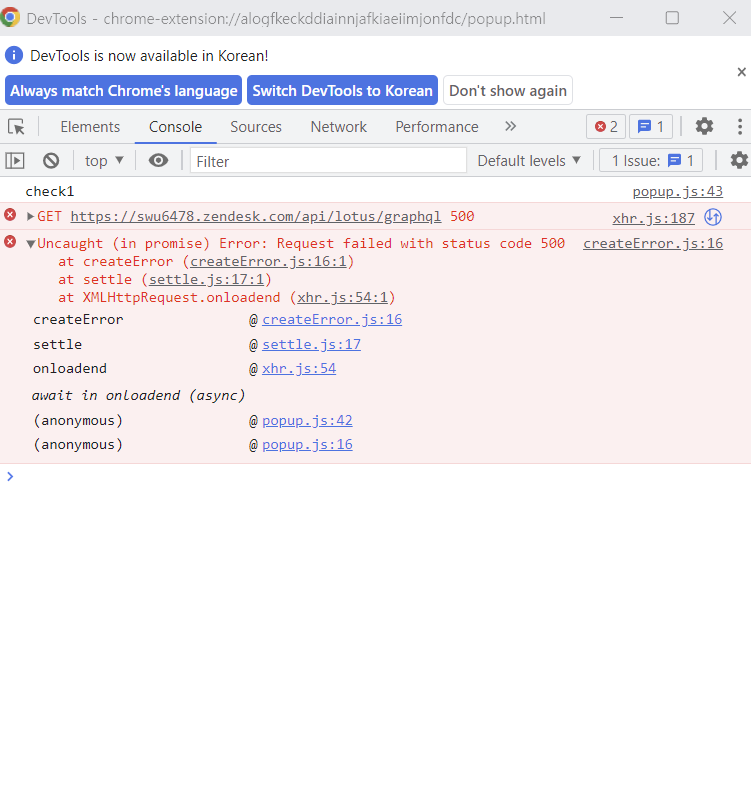This screenshot has width=751, height=786.
Task: Switch to the Sources tab
Action: click(256, 127)
